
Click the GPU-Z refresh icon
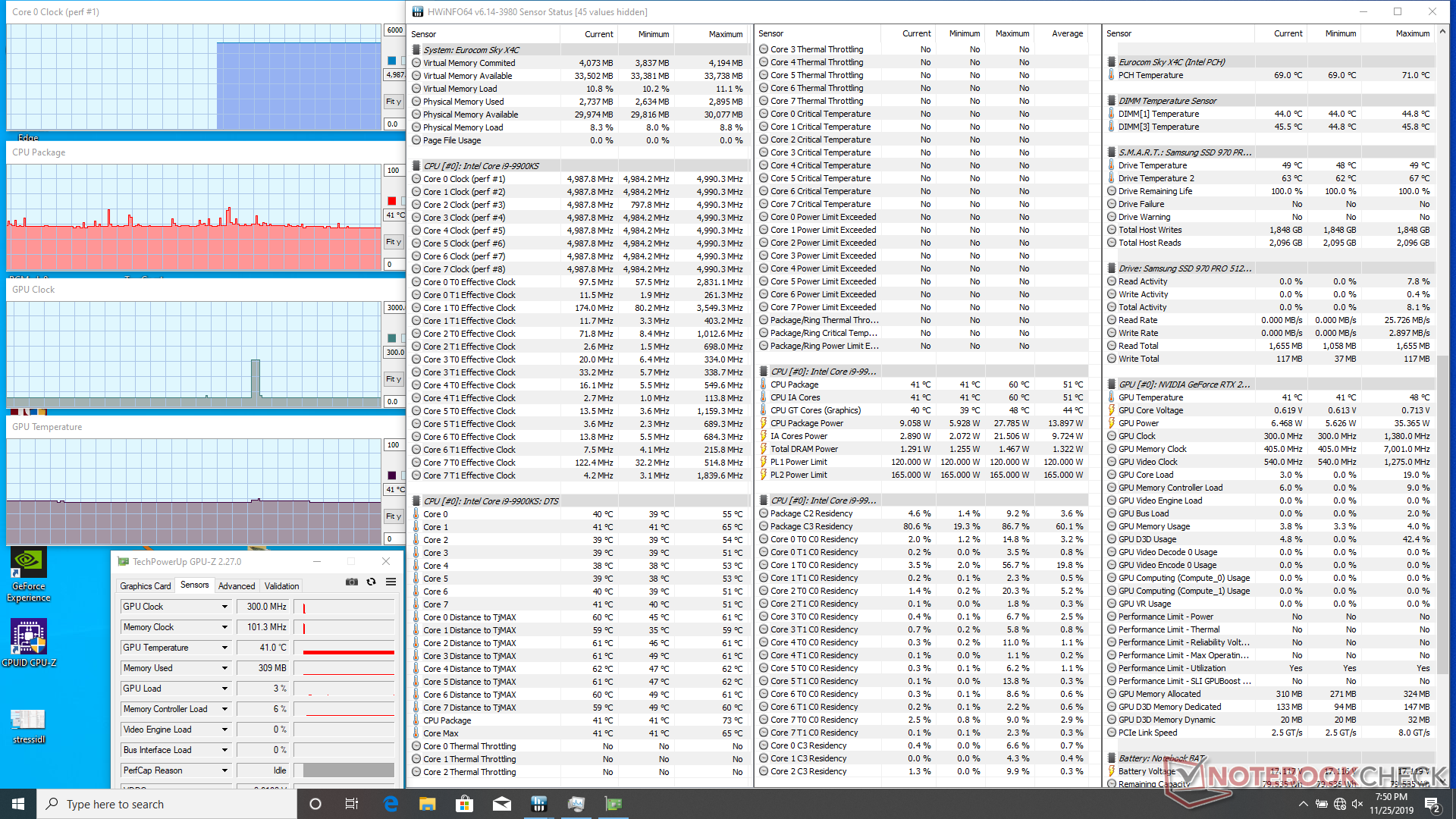tap(371, 582)
